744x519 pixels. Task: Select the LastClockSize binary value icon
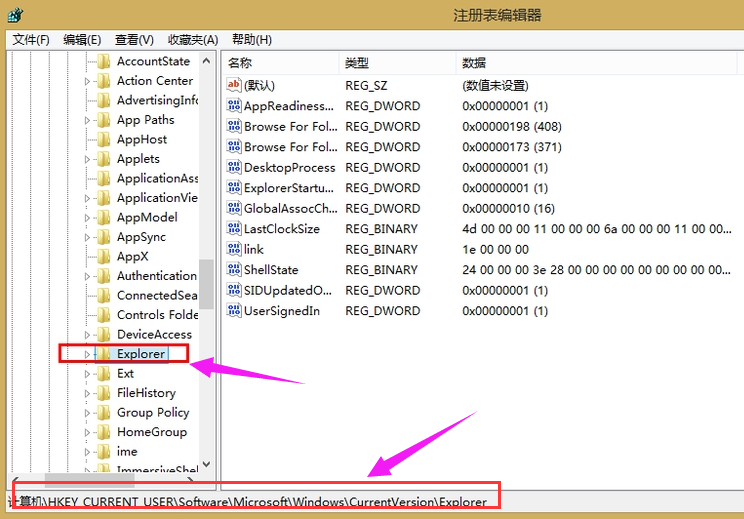[x=235, y=229]
